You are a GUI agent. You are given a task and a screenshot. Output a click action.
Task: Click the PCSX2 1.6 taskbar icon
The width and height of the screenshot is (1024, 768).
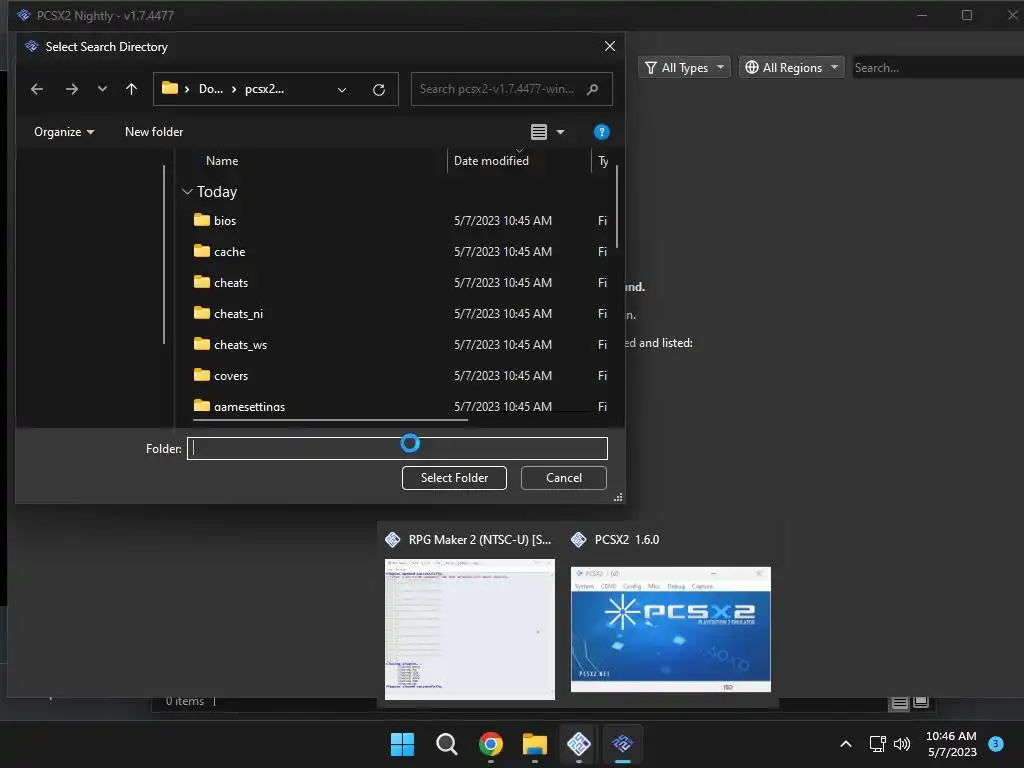point(579,744)
